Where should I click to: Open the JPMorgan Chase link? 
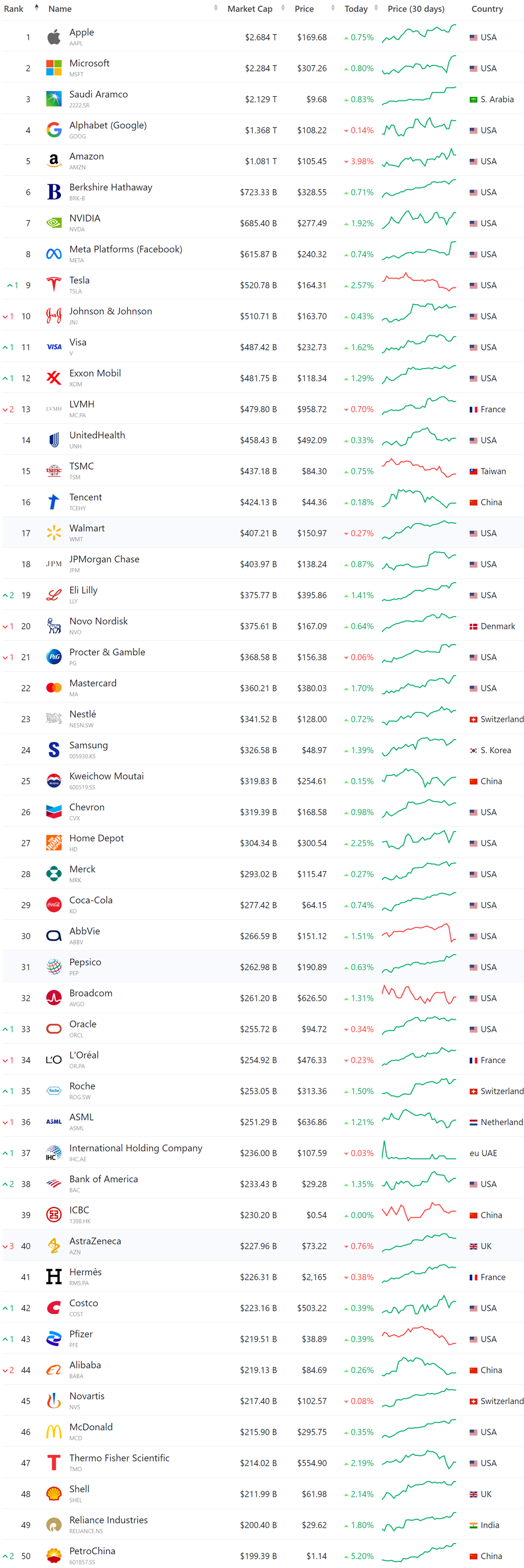[104, 559]
